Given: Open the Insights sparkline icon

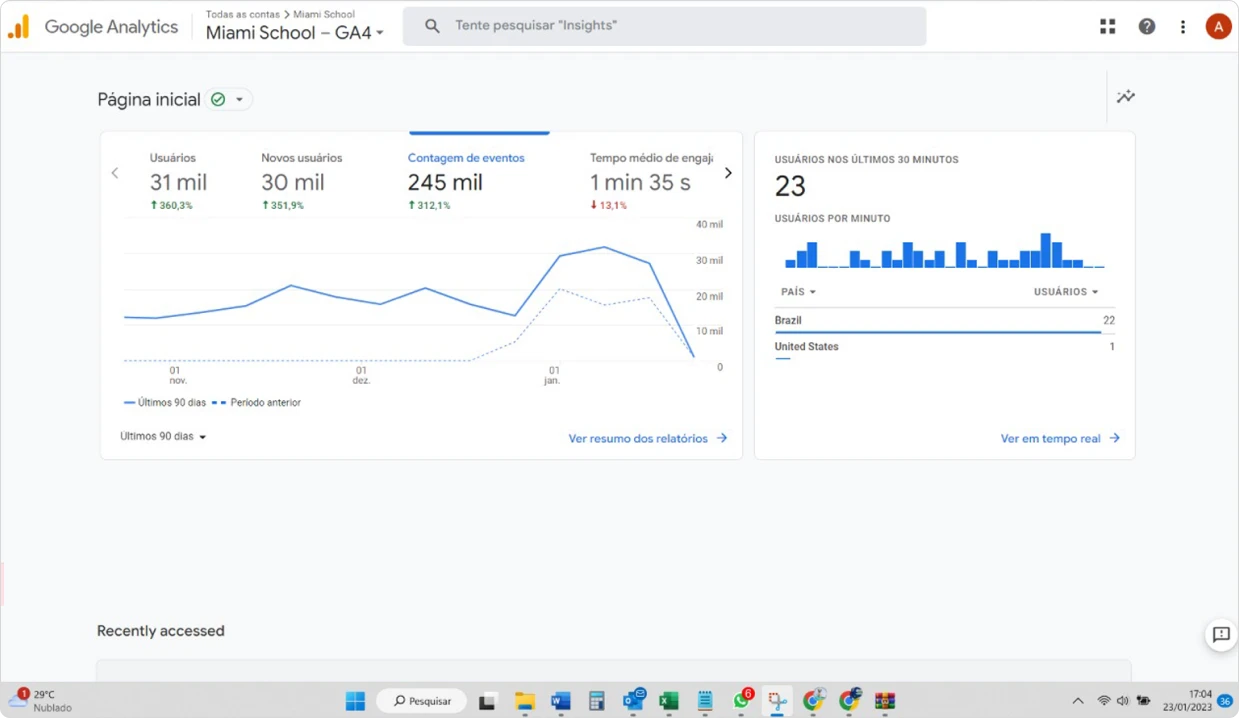Looking at the screenshot, I should pyautogui.click(x=1126, y=97).
